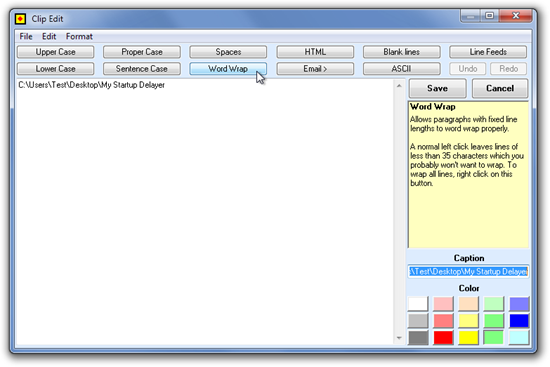Remove Blank lines with the button
Viewport: 550px width, 367px height.
point(402,52)
